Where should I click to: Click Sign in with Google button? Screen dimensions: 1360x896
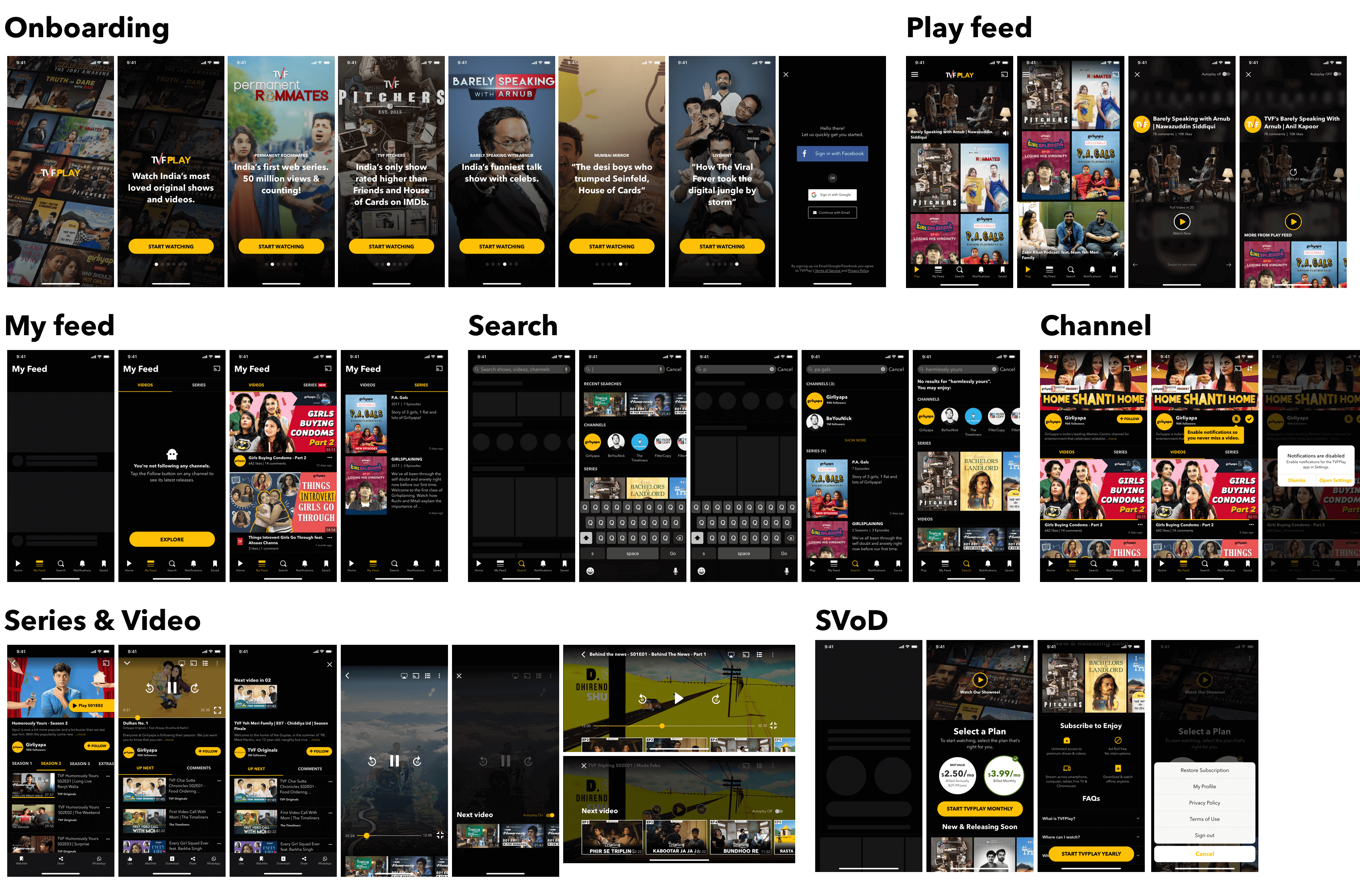click(x=832, y=195)
